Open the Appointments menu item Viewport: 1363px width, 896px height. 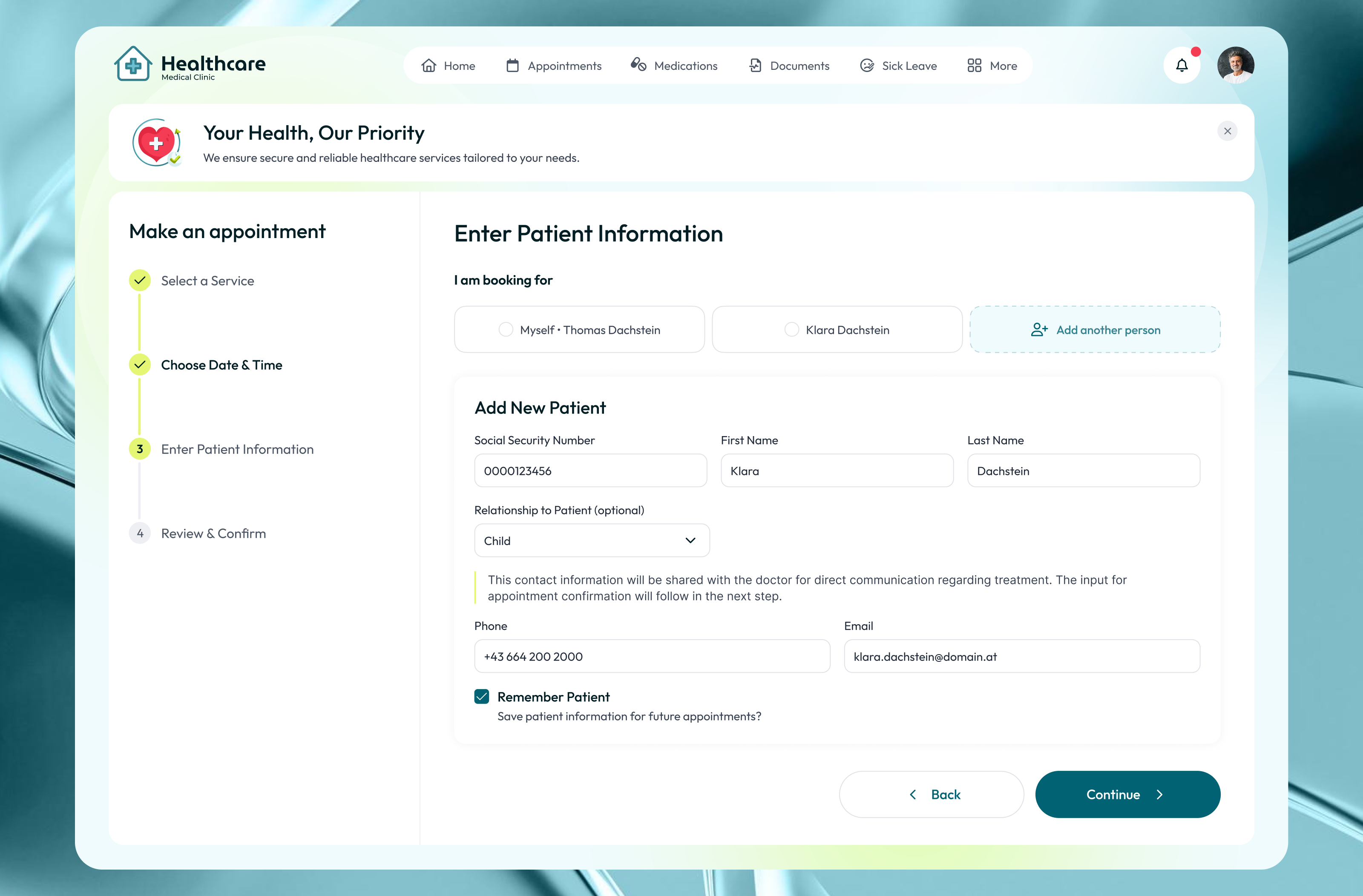[554, 66]
